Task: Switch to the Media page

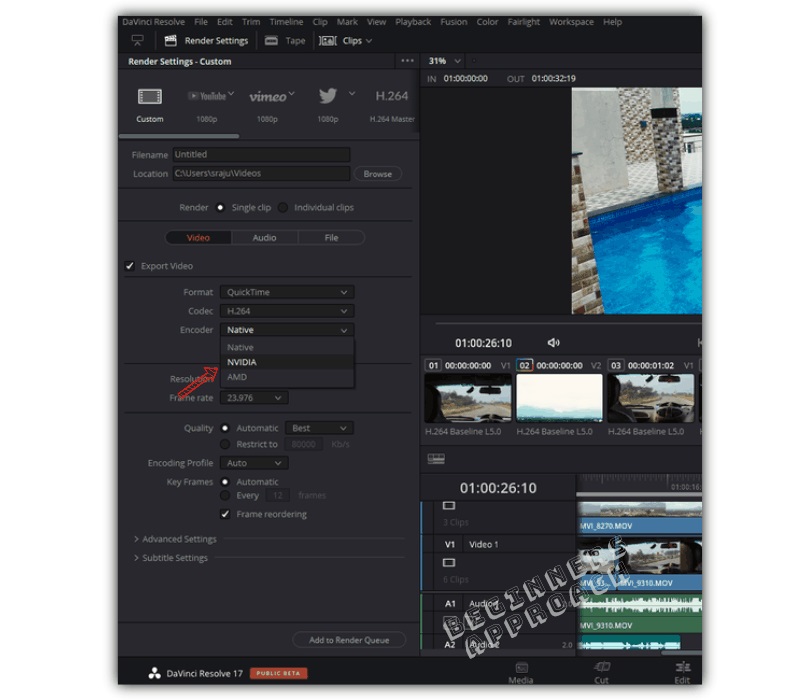Action: click(x=520, y=670)
